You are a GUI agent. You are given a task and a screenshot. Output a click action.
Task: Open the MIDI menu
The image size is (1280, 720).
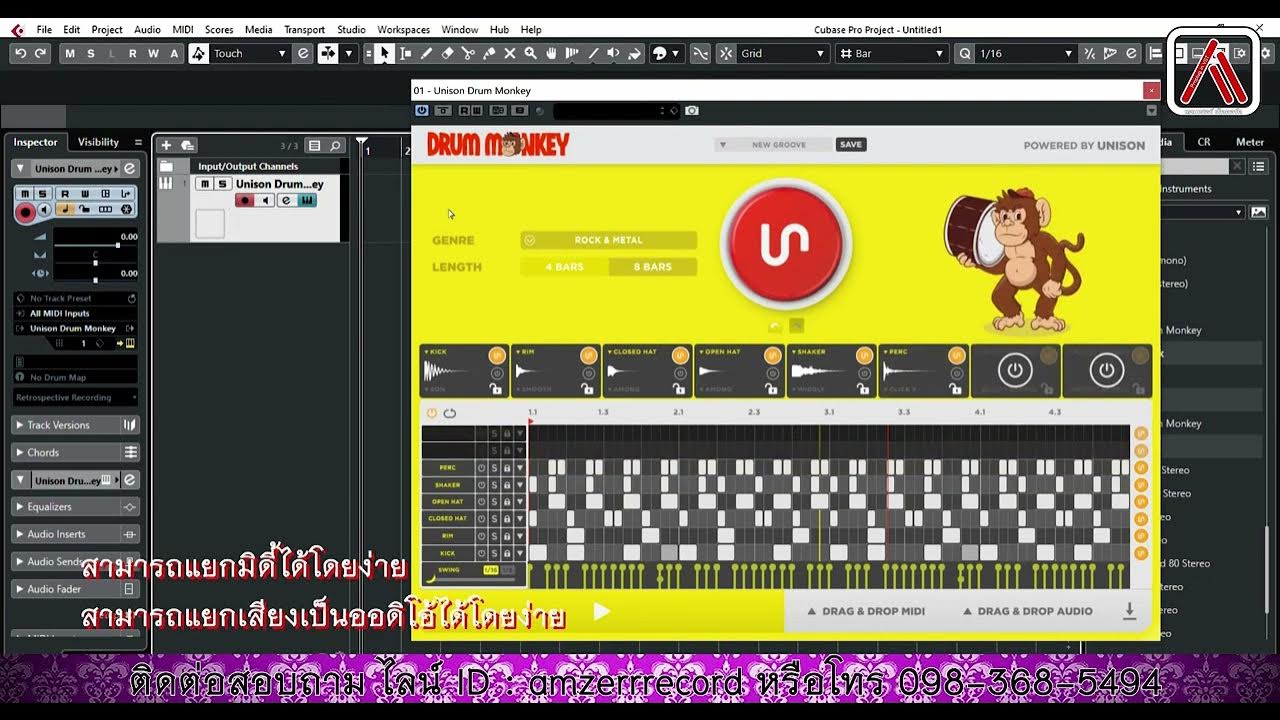point(182,30)
